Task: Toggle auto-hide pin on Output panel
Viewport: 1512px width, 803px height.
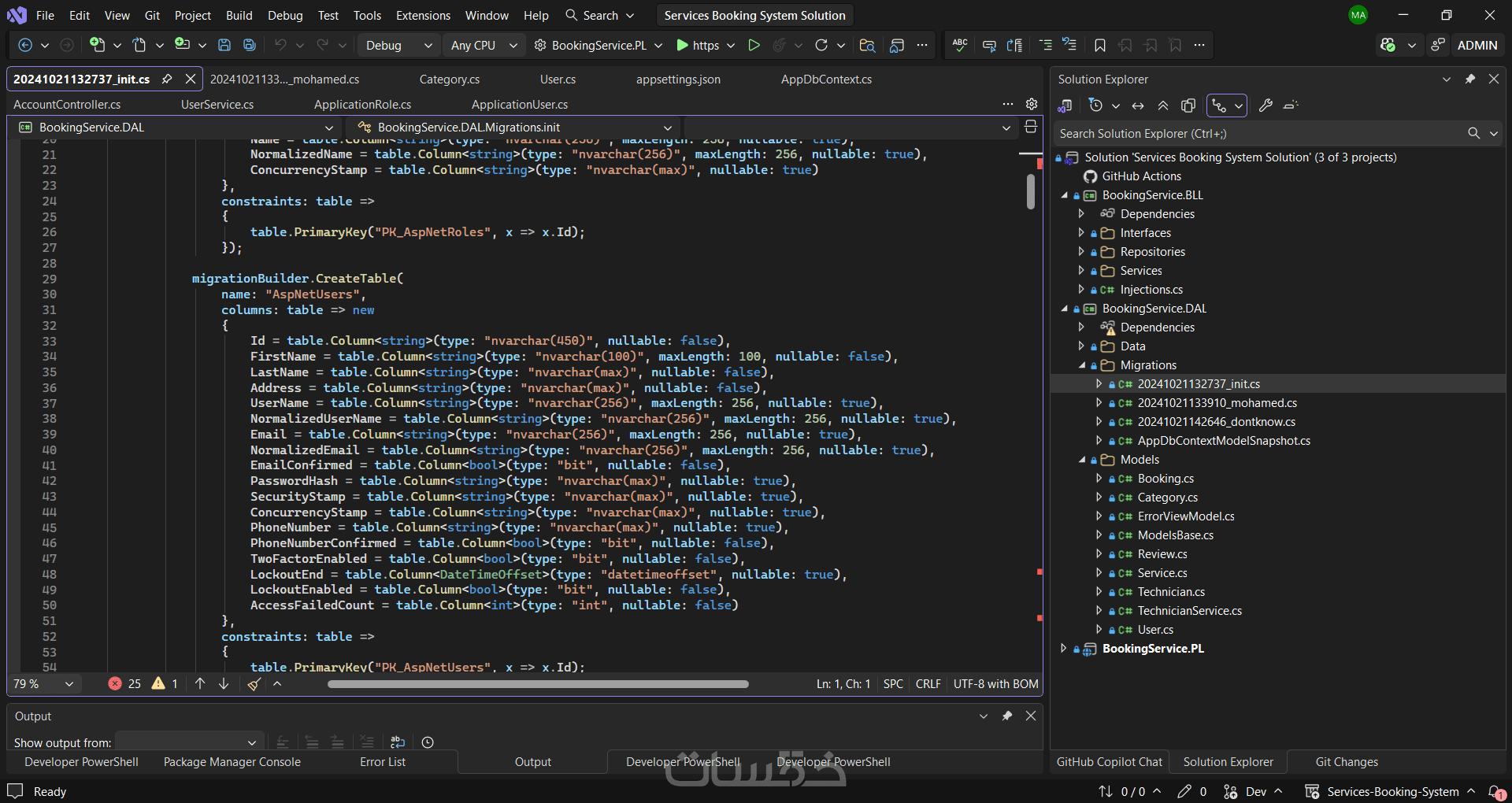Action: 1006,716
